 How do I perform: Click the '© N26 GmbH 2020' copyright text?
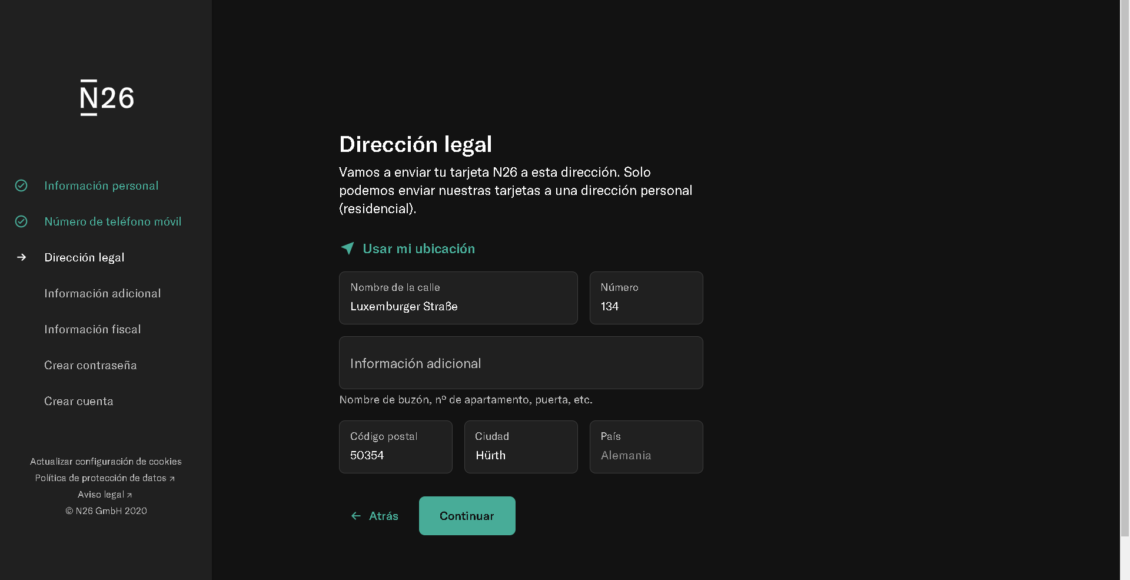106,511
